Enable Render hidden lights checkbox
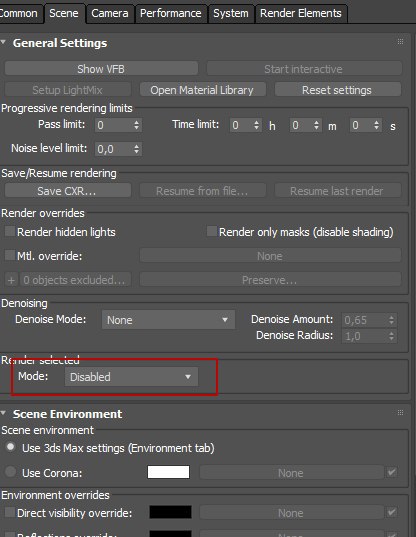416x537 pixels. [x=9, y=232]
